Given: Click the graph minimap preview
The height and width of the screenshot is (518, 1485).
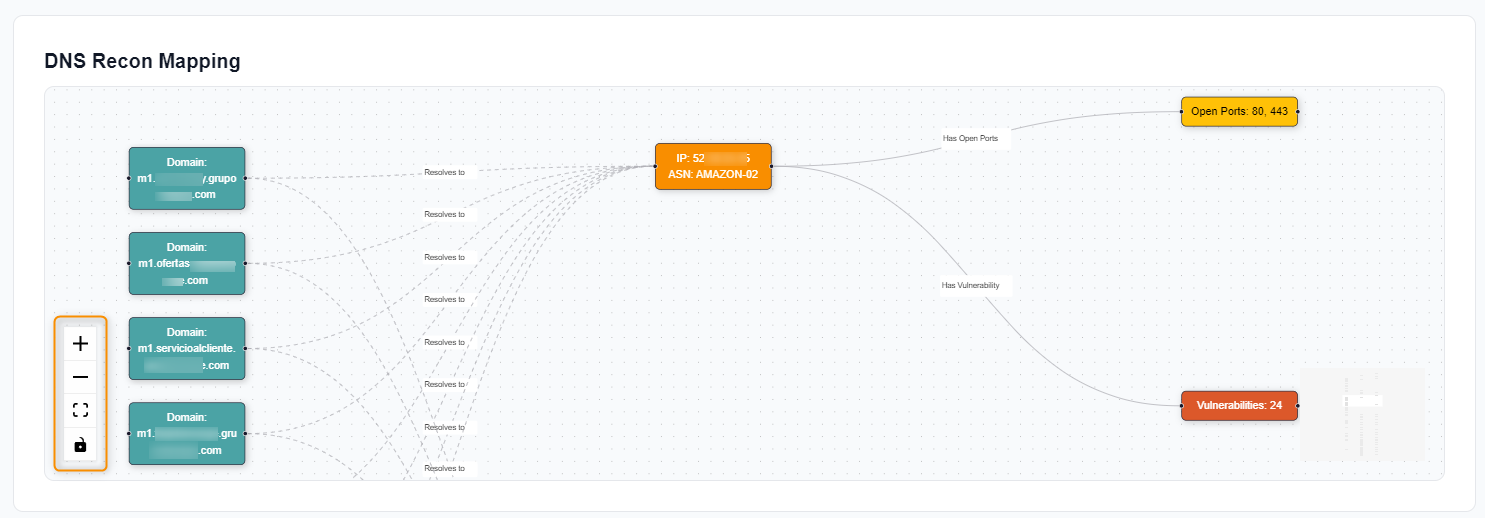Looking at the screenshot, I should click(1362, 414).
